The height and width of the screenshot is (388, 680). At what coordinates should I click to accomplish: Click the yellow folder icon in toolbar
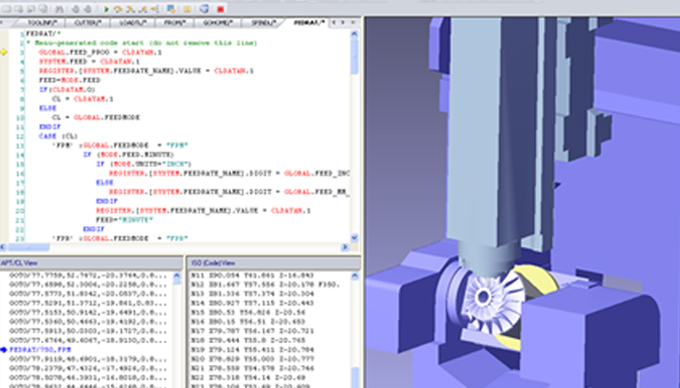187,9
